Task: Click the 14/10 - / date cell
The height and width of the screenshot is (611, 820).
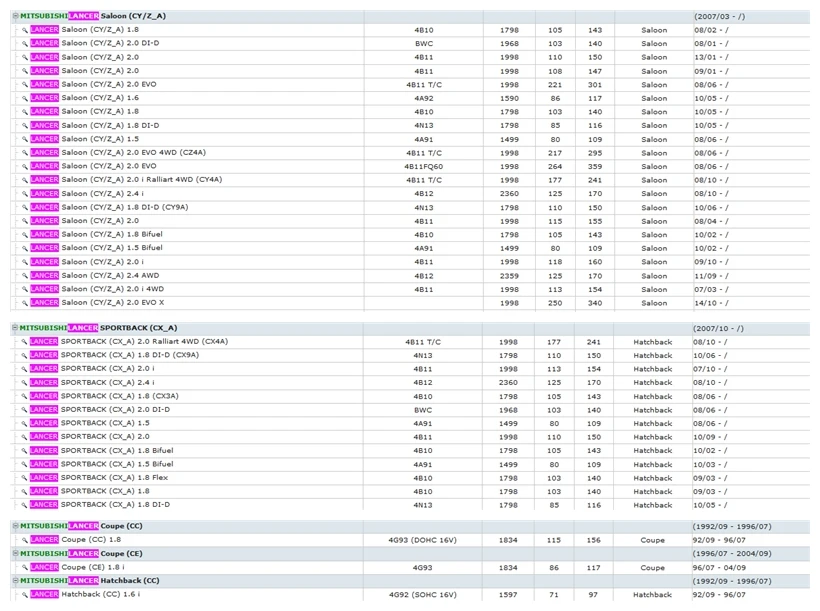Action: click(711, 303)
